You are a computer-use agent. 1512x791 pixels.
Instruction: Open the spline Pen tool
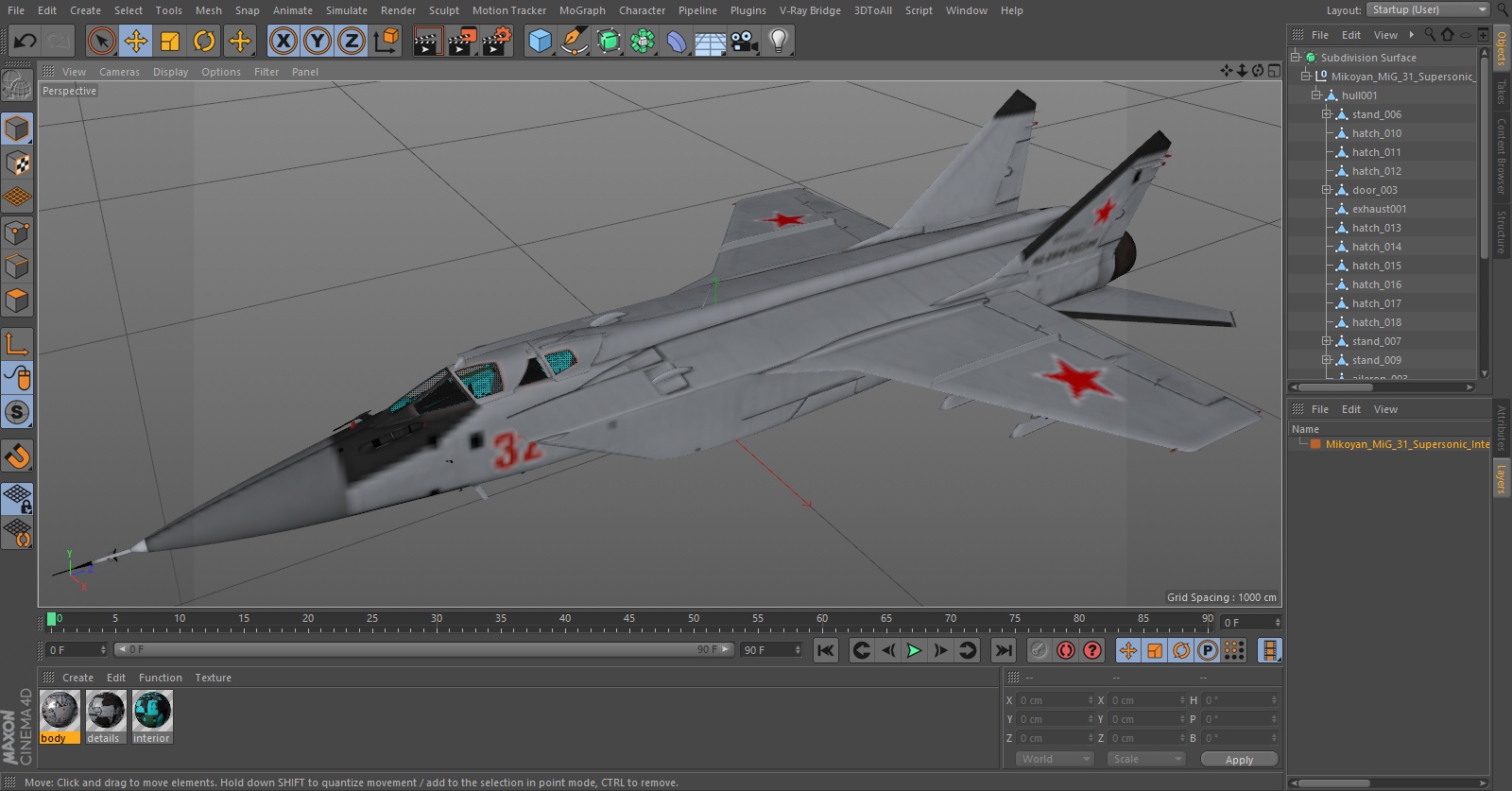(x=574, y=41)
